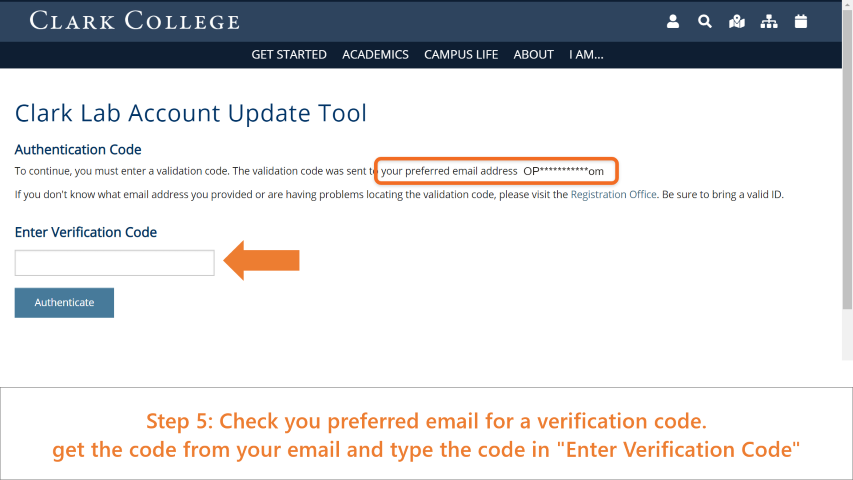This screenshot has height=480, width=853.
Task: Click the Authentication Code heading
Action: (x=78, y=150)
